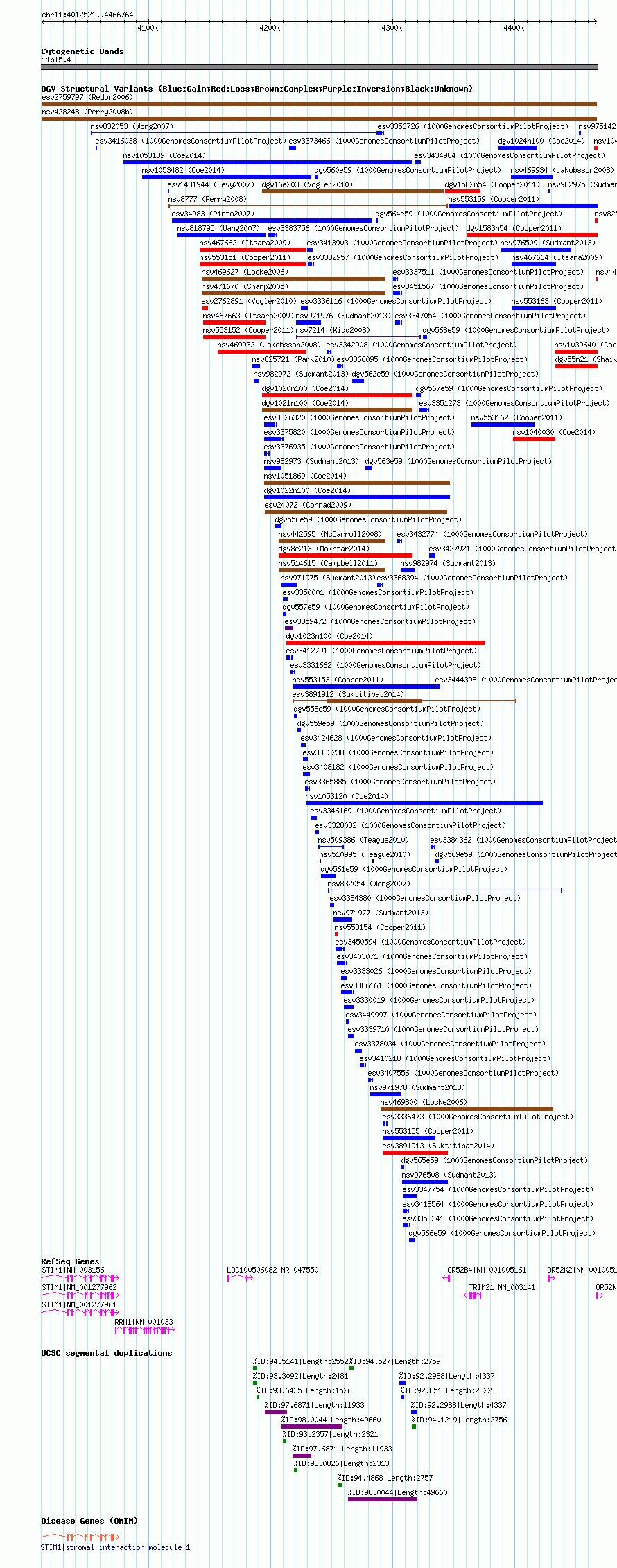
Task: Open segmental duplication %ID:98.0044 Length:49660 lower entry
Action: click(383, 1499)
